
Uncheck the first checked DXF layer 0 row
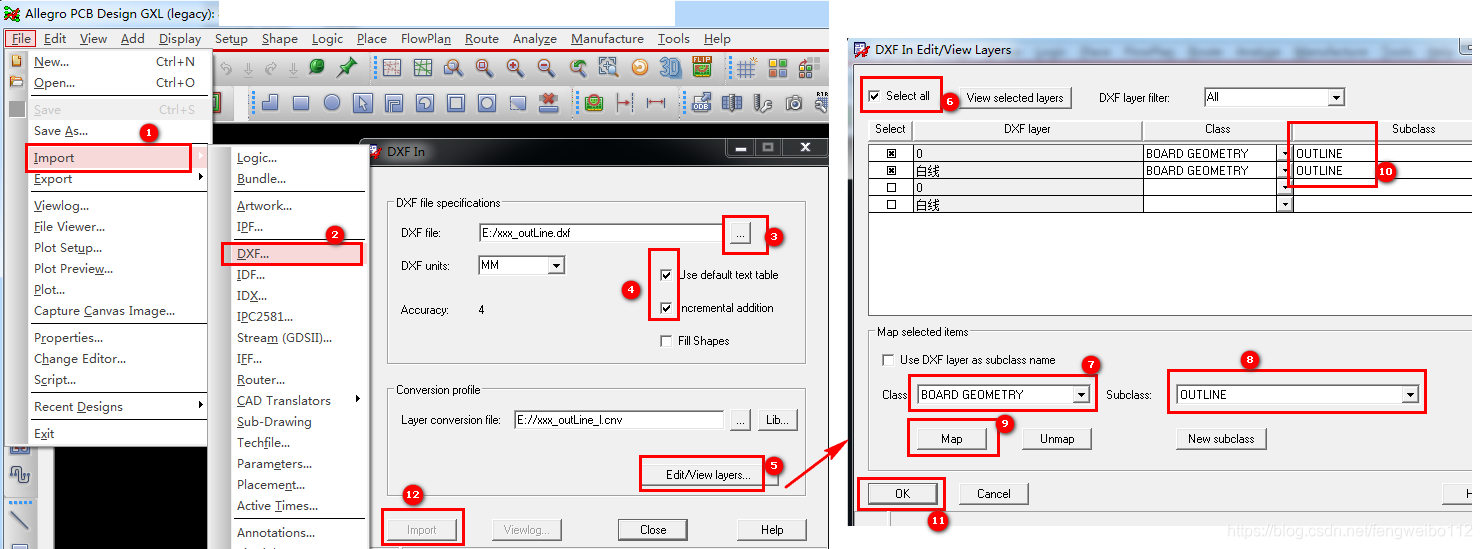coord(891,154)
